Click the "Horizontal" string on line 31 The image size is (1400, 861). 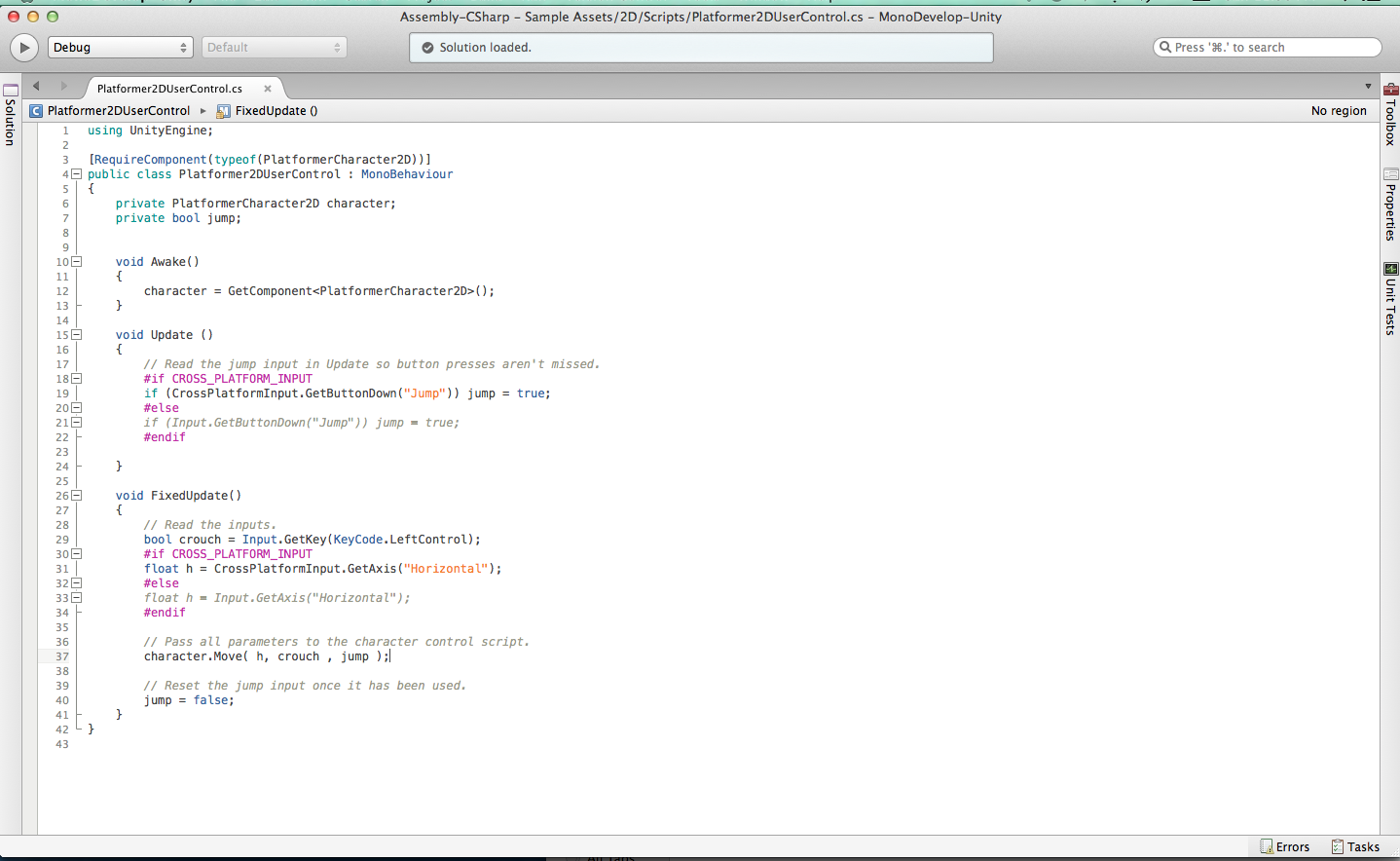click(x=445, y=569)
